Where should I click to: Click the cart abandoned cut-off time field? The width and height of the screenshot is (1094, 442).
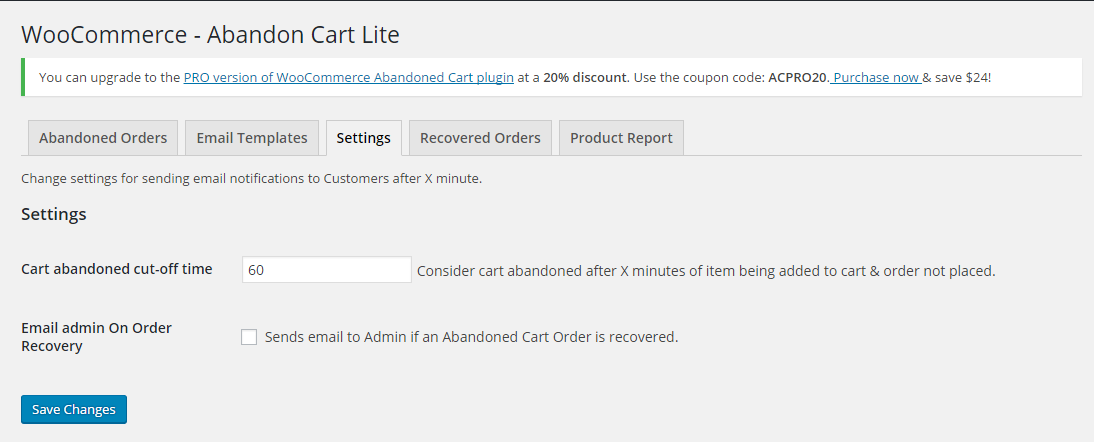pos(326,270)
